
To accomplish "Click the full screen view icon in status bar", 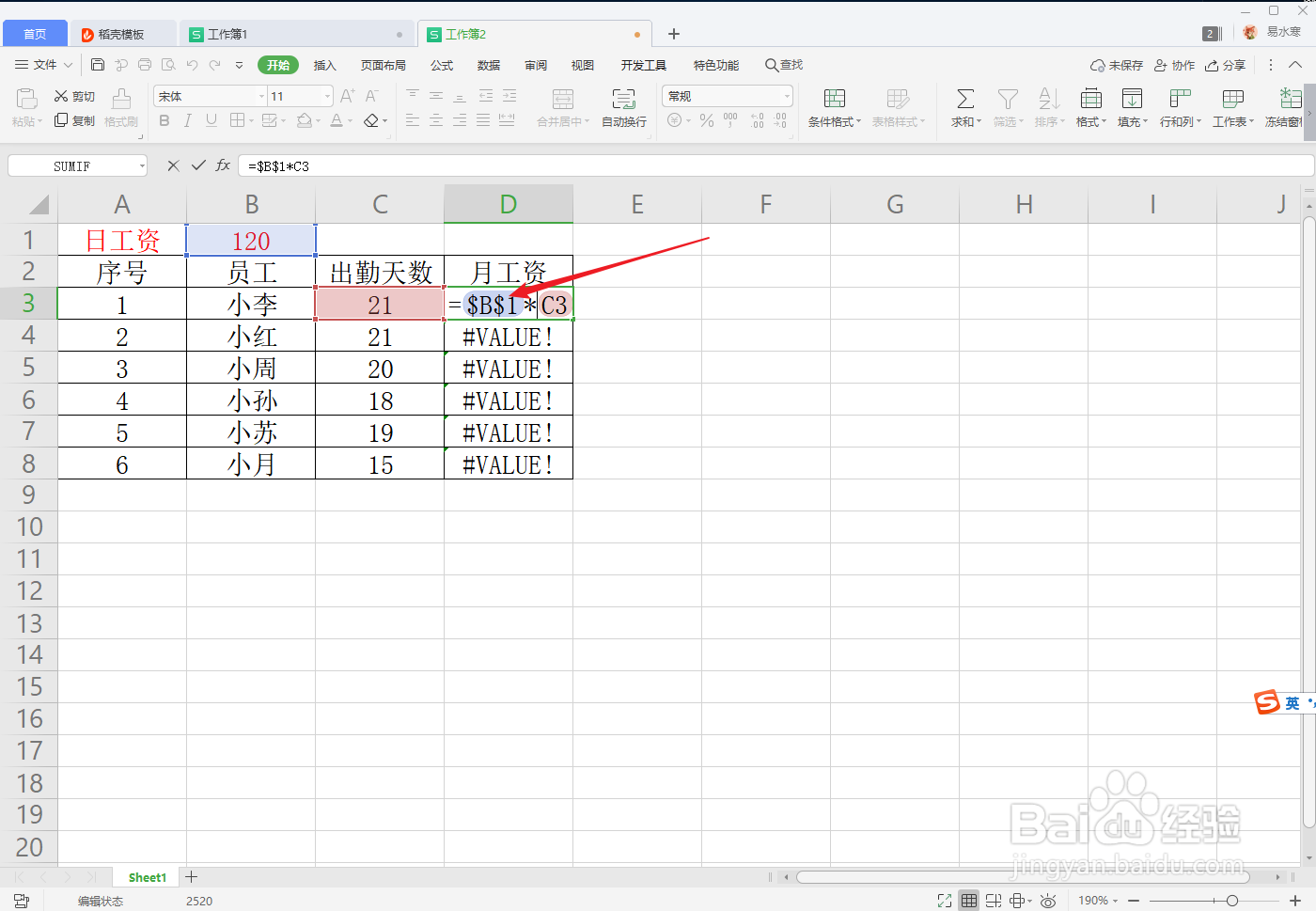I will pos(945,901).
